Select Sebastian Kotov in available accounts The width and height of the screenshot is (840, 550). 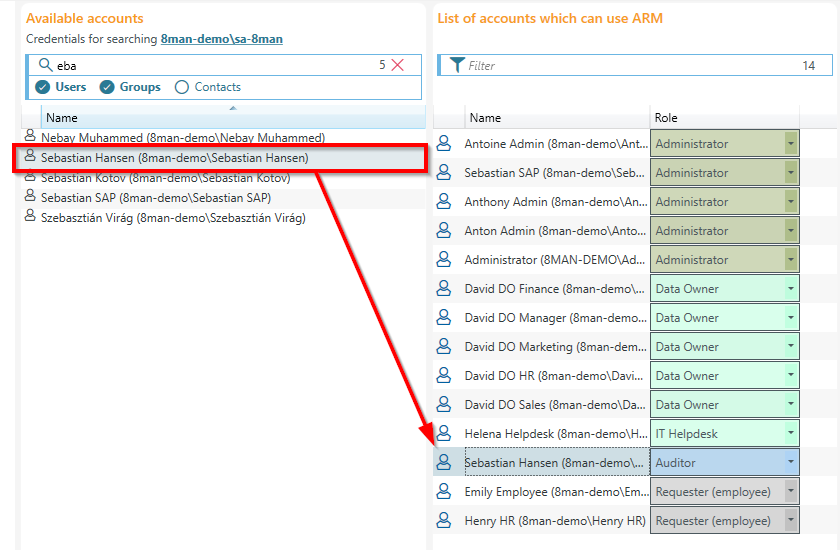tap(165, 177)
